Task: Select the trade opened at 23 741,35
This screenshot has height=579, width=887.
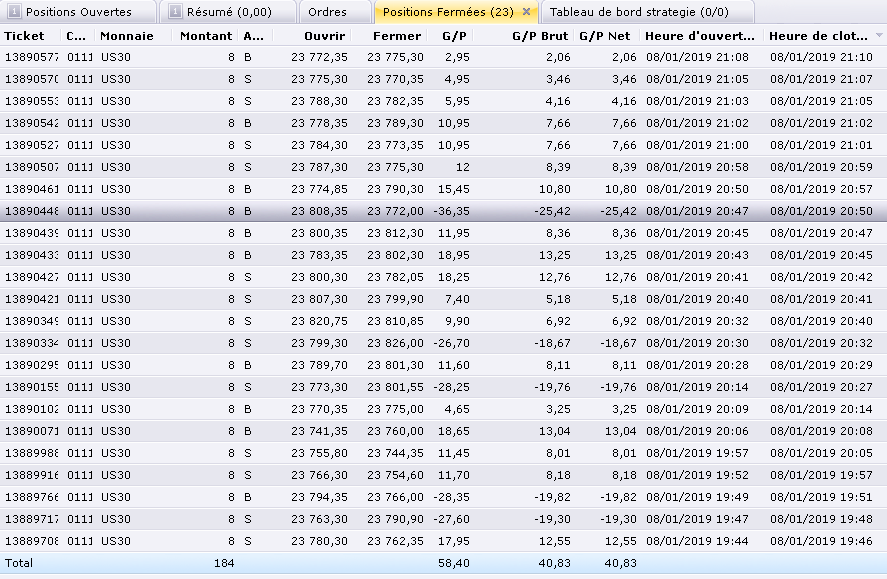Action: coord(320,431)
